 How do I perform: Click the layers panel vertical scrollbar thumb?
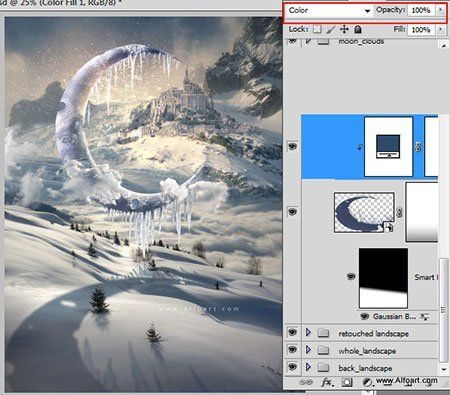point(443,310)
